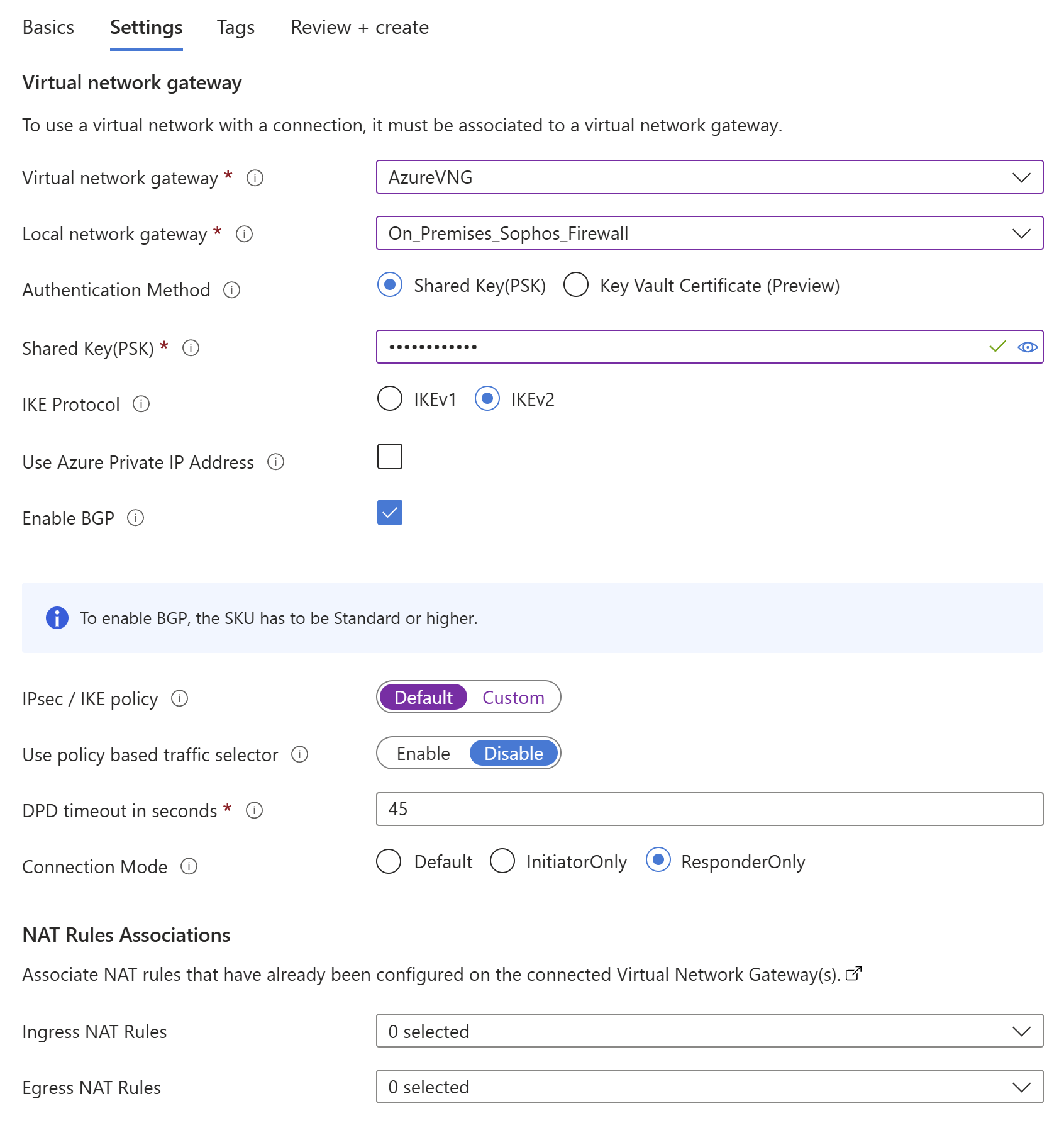Click info icon next to Virtual network gateway
Image resolution: width=1064 pixels, height=1123 pixels.
[255, 178]
